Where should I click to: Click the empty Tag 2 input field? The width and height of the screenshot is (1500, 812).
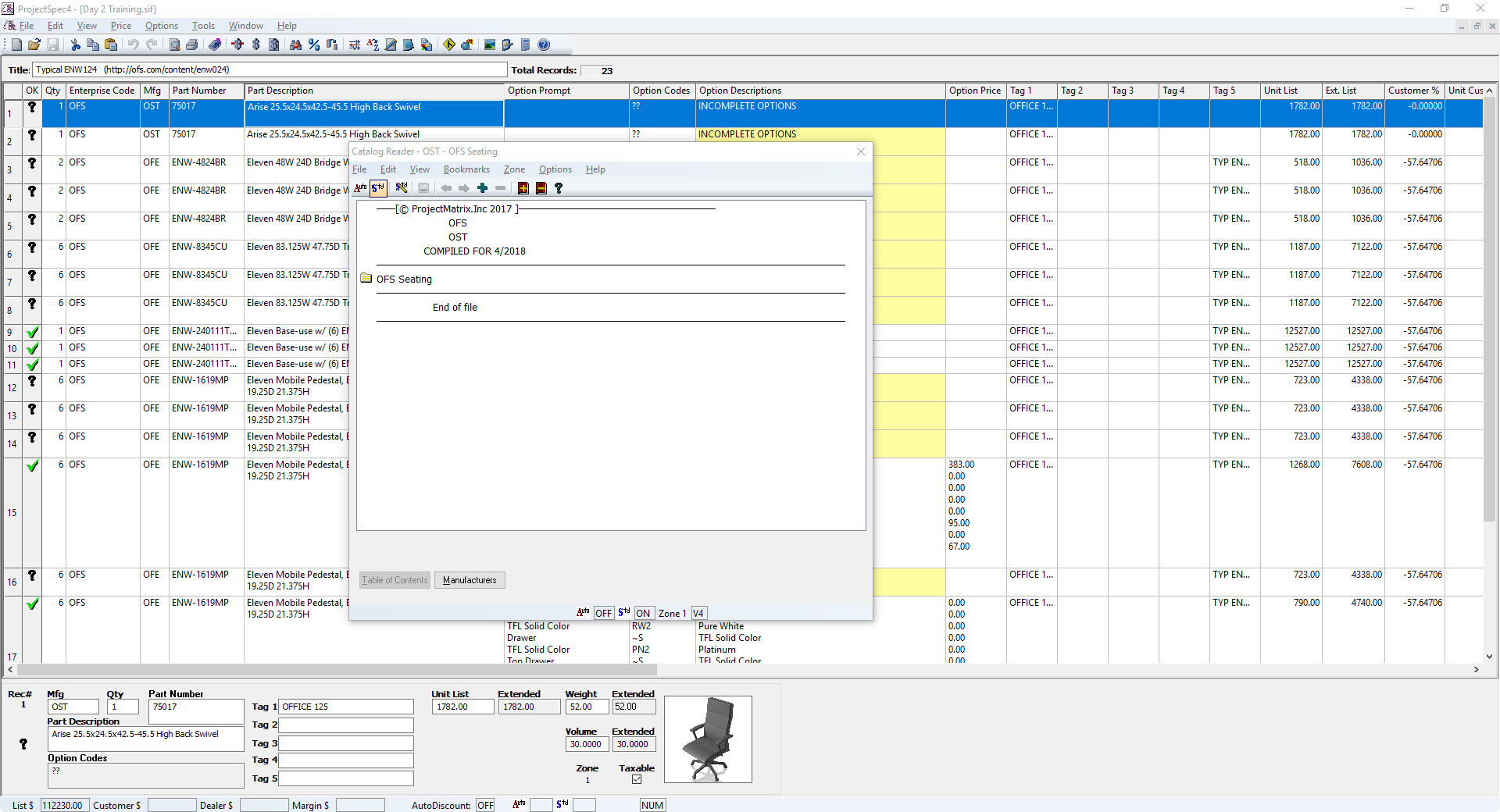click(346, 725)
